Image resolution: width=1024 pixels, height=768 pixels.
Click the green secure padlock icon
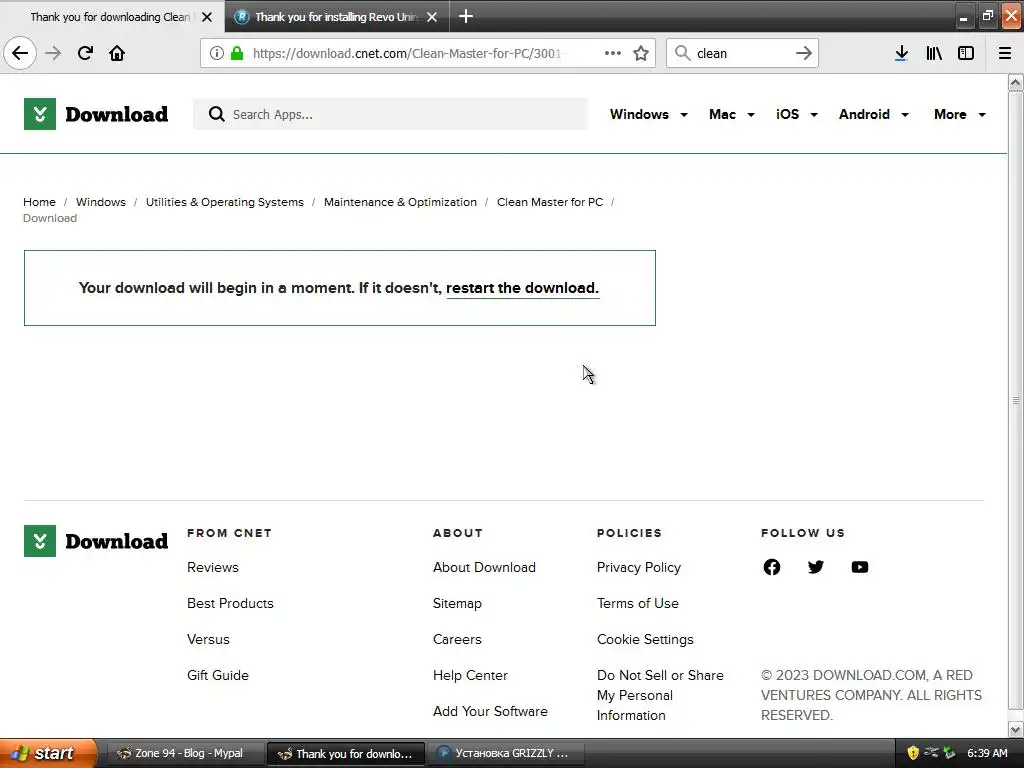[x=237, y=53]
